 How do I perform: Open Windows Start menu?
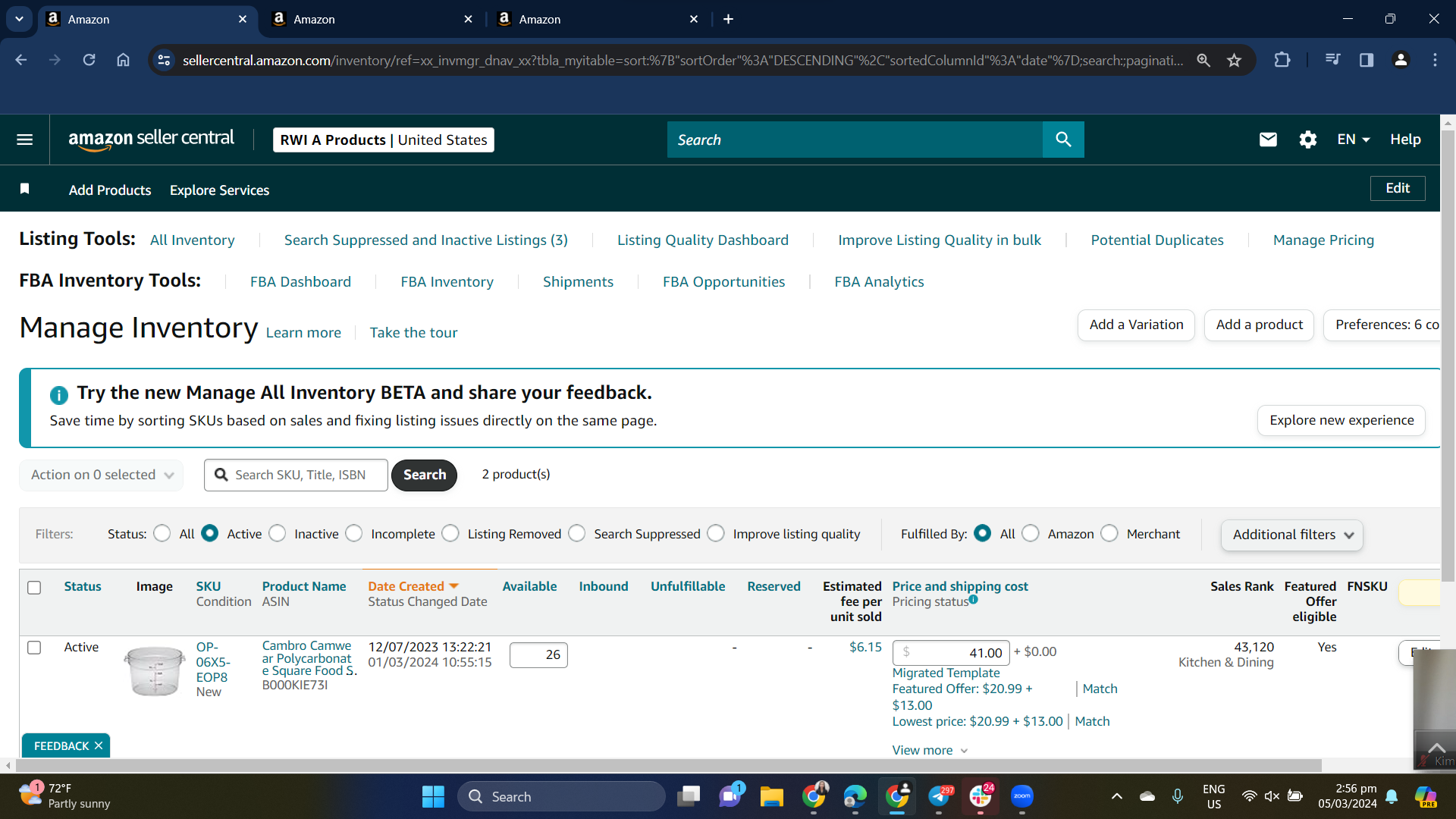point(433,796)
